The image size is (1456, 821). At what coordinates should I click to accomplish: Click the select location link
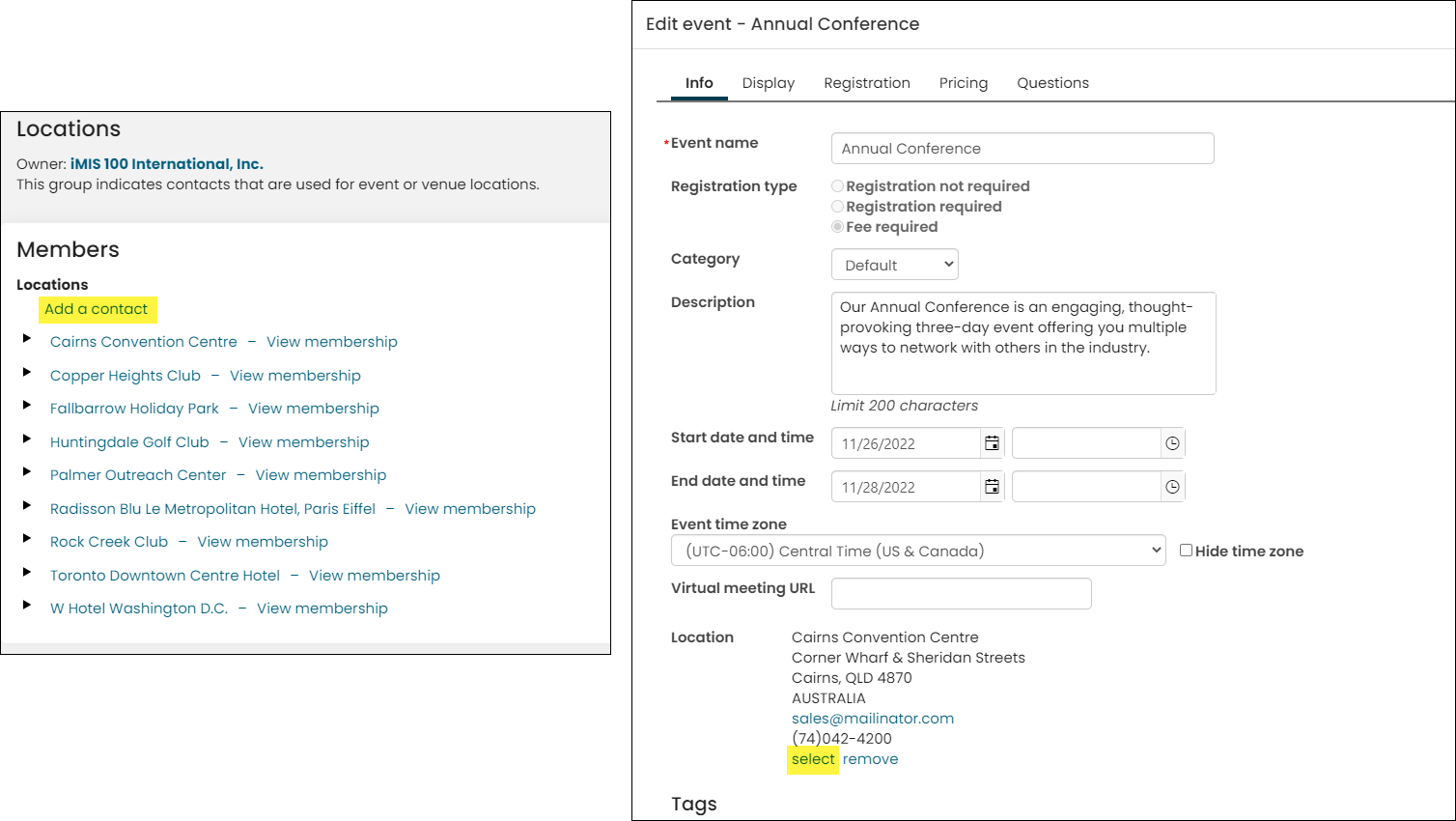click(813, 759)
